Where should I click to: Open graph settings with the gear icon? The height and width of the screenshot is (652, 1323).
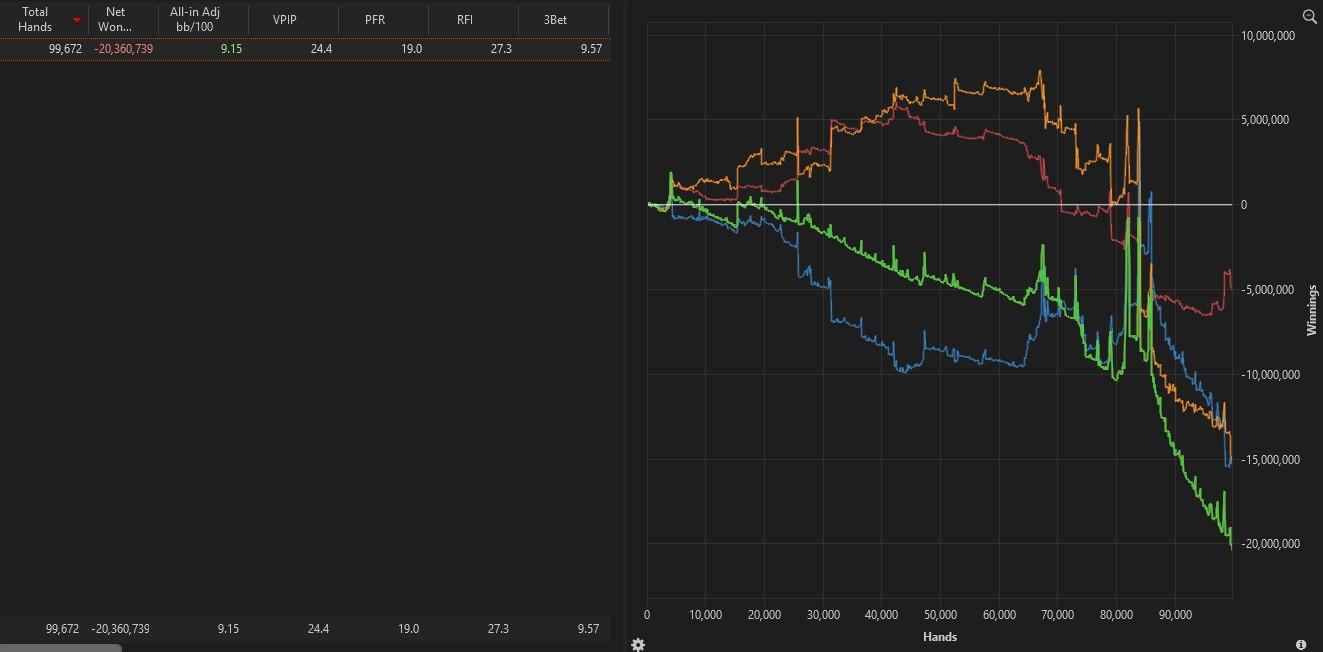[638, 644]
